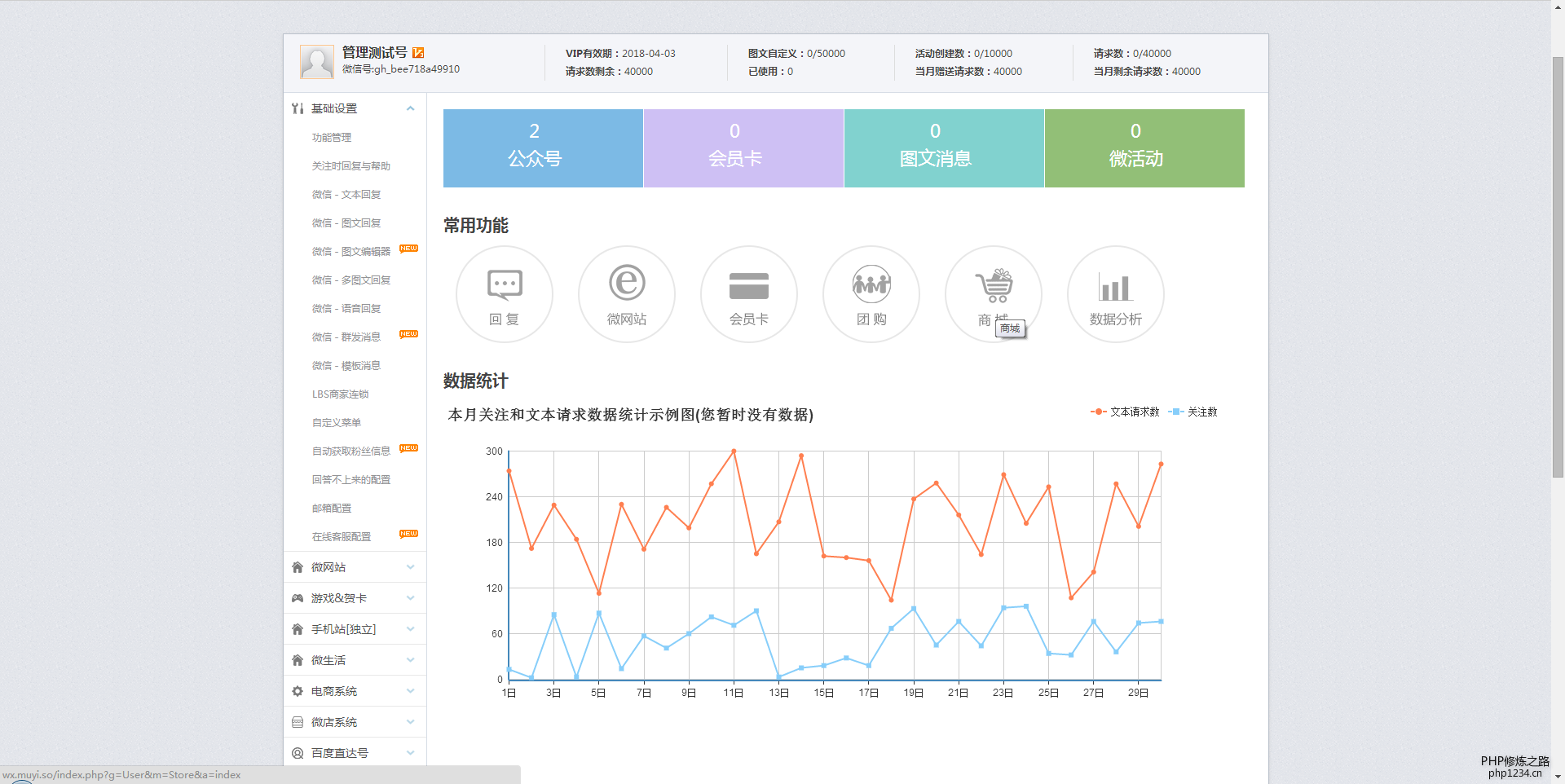Click the home icon beside 微生活
The width and height of the screenshot is (1565, 784).
click(x=298, y=660)
